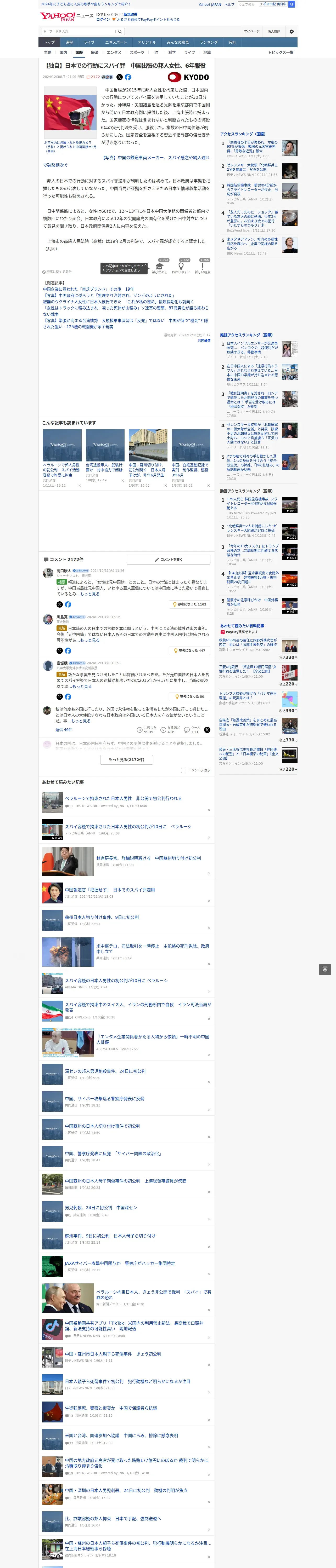Open 購入履歴 link in header
The image size is (336, 1568).
(x=274, y=32)
